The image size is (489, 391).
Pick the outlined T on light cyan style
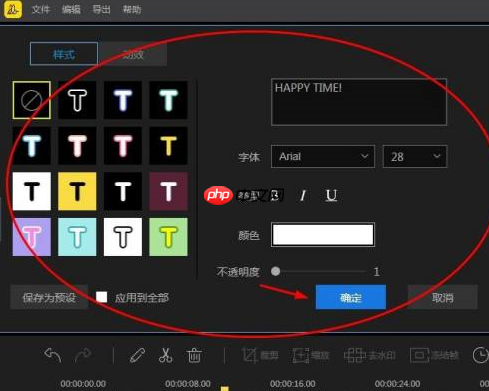77,237
